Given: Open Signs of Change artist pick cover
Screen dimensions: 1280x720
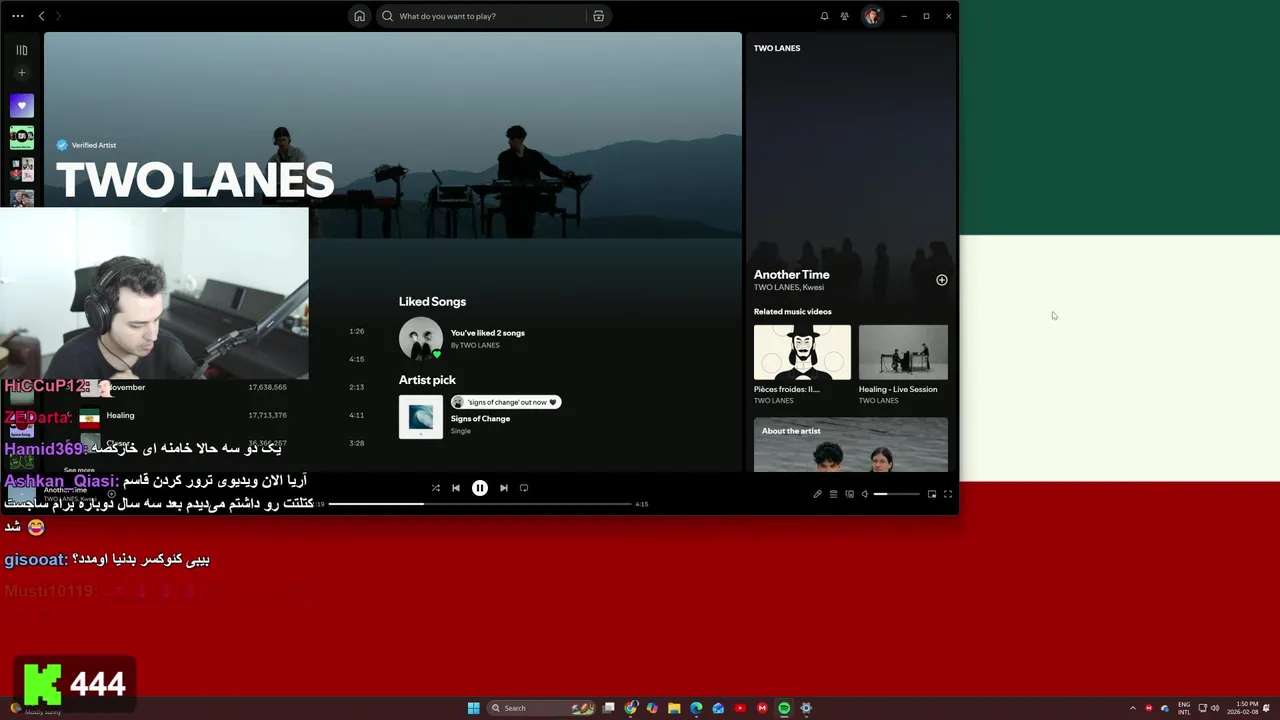Looking at the screenshot, I should [x=421, y=417].
